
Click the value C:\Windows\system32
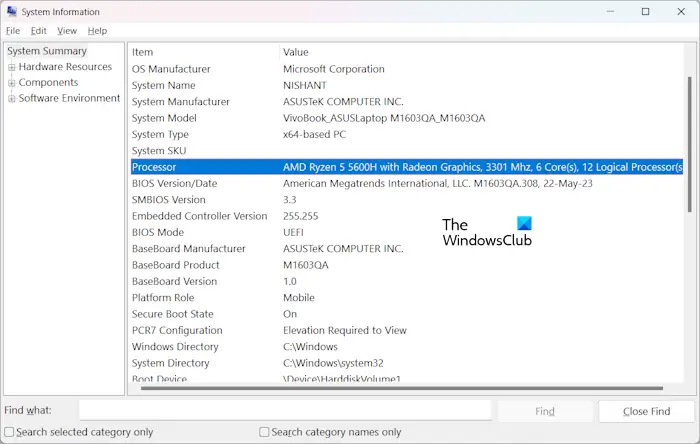click(333, 363)
